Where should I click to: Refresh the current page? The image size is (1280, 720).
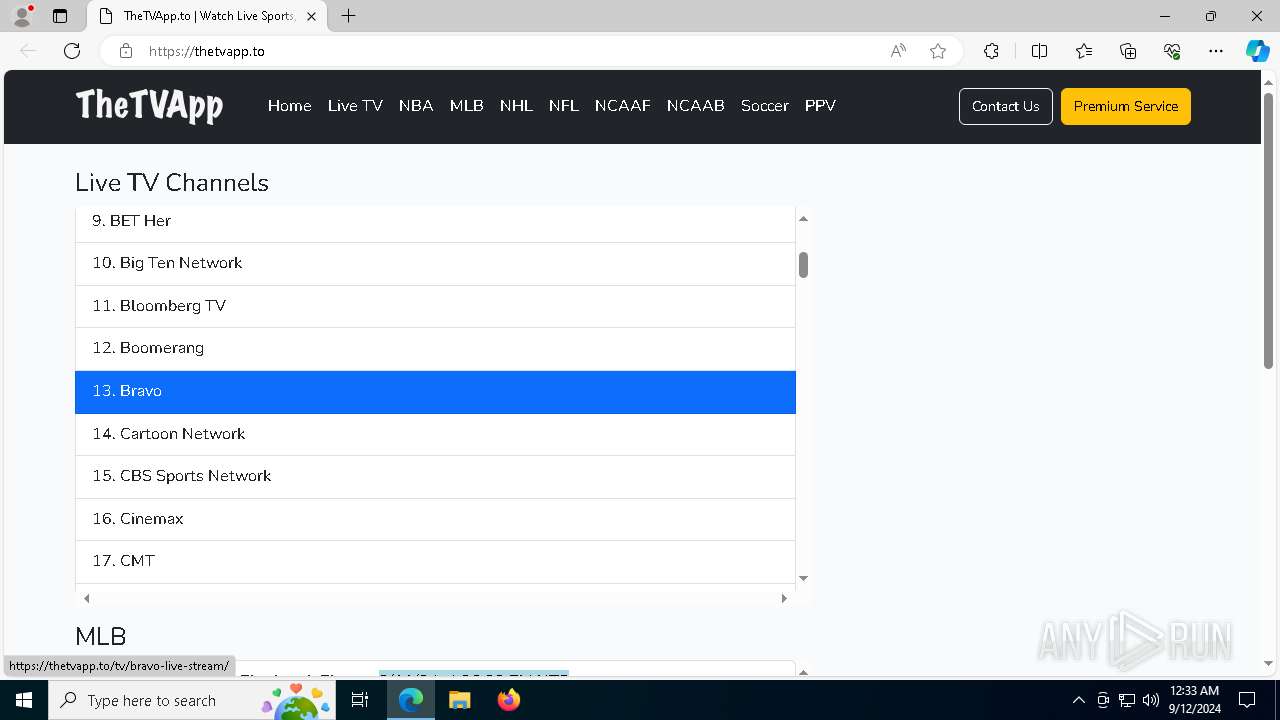click(72, 51)
